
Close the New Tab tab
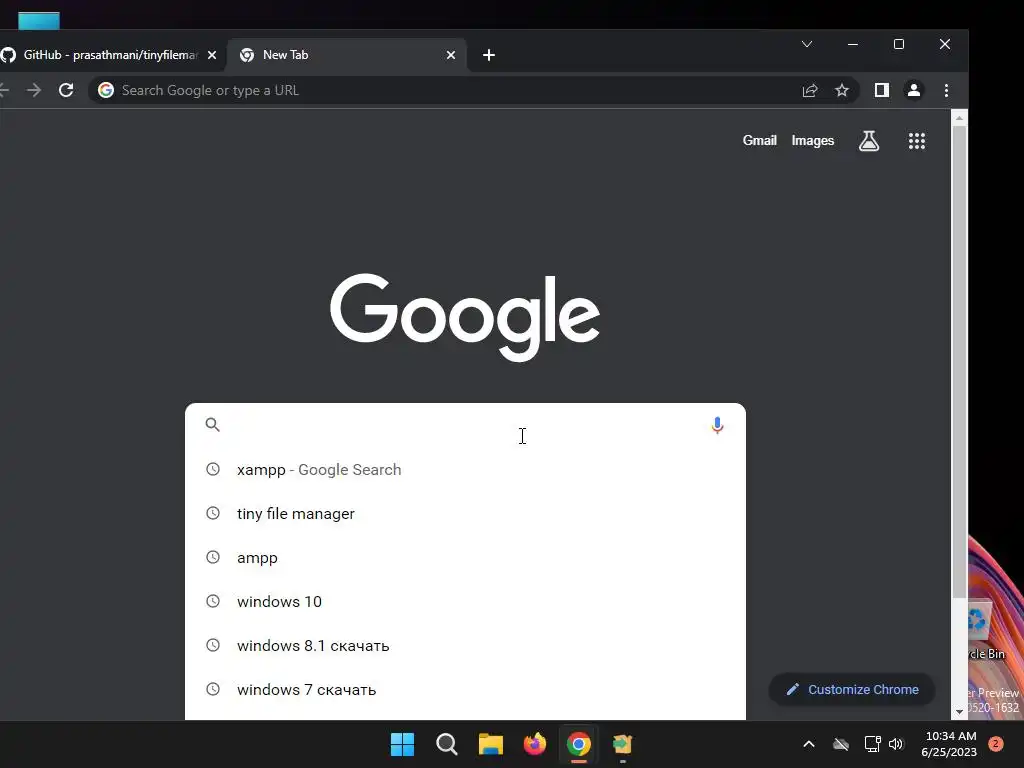click(451, 55)
